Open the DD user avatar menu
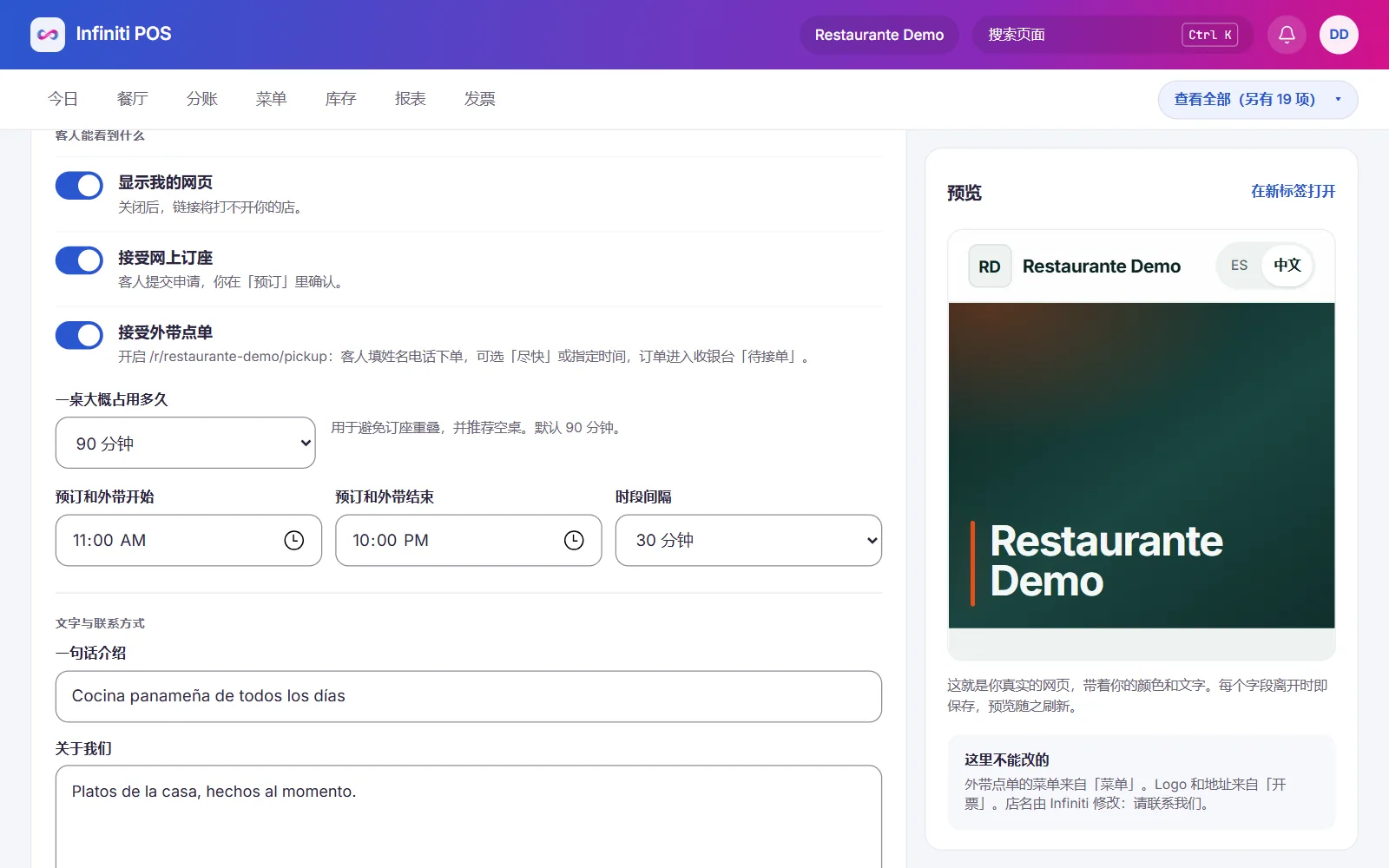This screenshot has width=1389, height=868. pos(1339,35)
